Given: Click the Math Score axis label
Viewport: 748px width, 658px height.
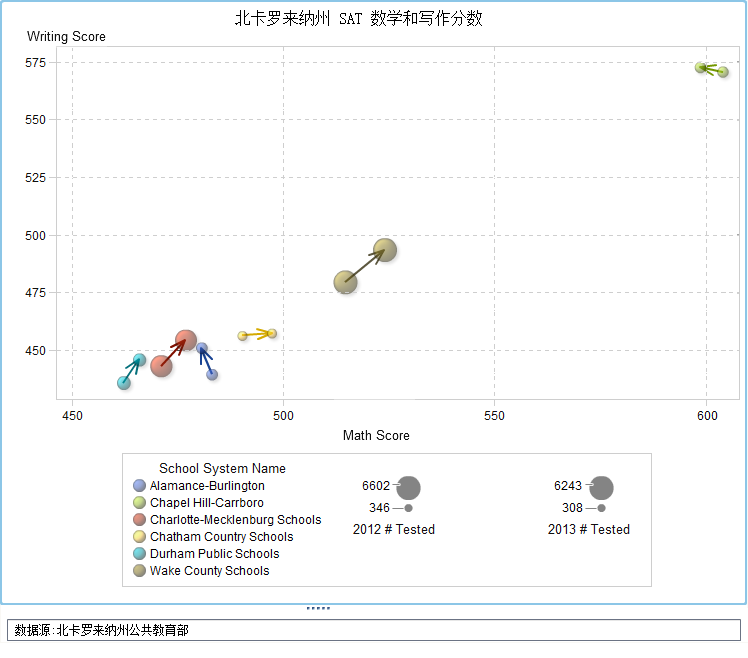Looking at the screenshot, I should click(376, 435).
